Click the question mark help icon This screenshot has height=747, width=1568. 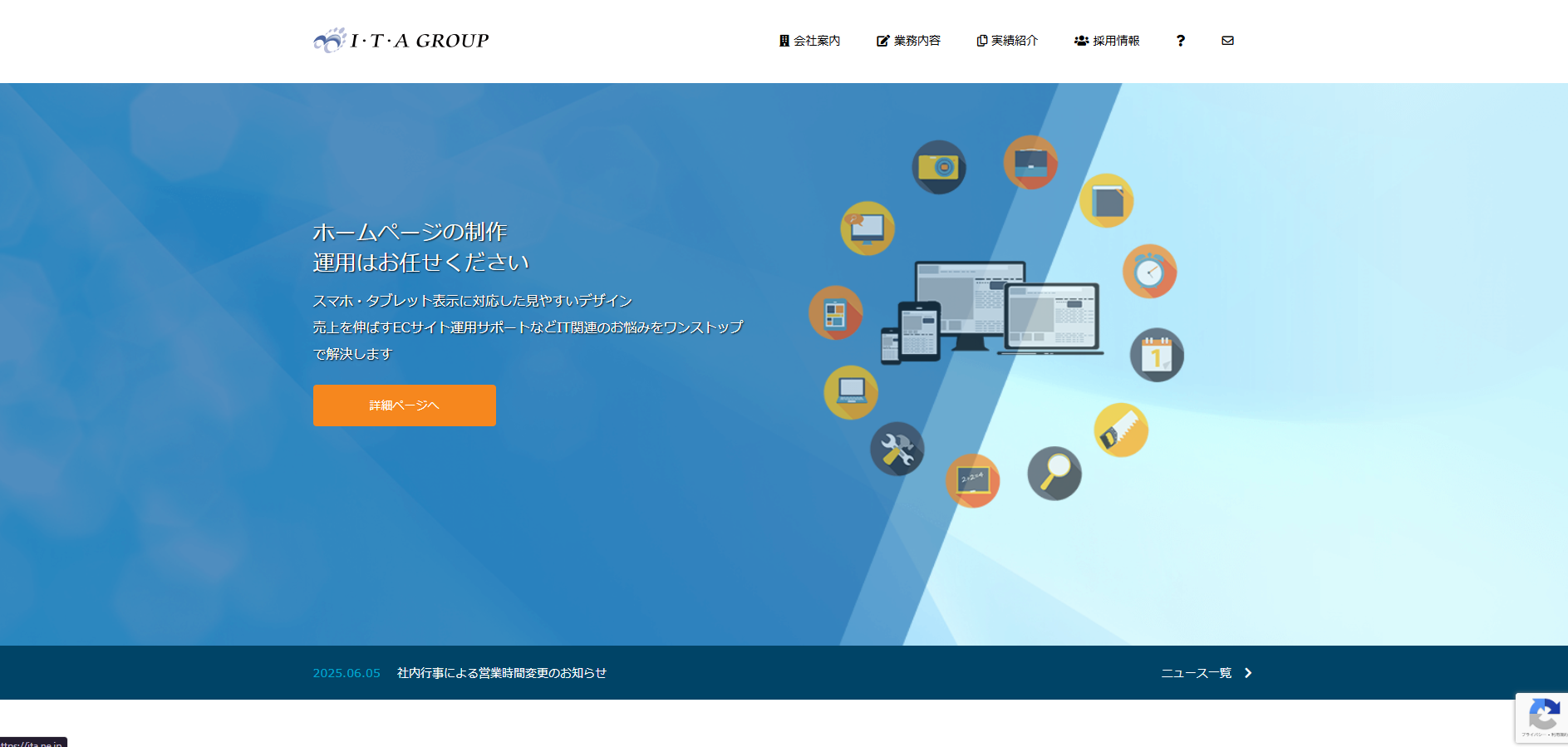tap(1180, 41)
